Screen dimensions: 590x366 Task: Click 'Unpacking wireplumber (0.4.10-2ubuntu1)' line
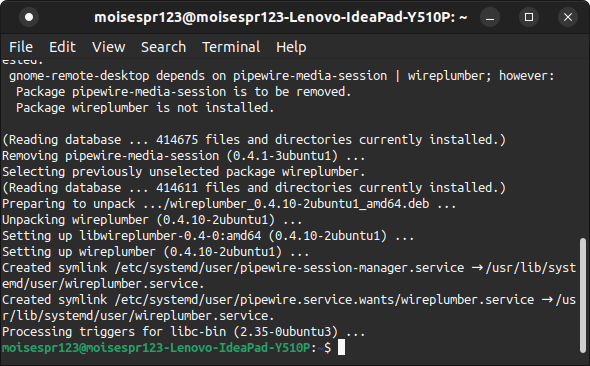(x=152, y=220)
